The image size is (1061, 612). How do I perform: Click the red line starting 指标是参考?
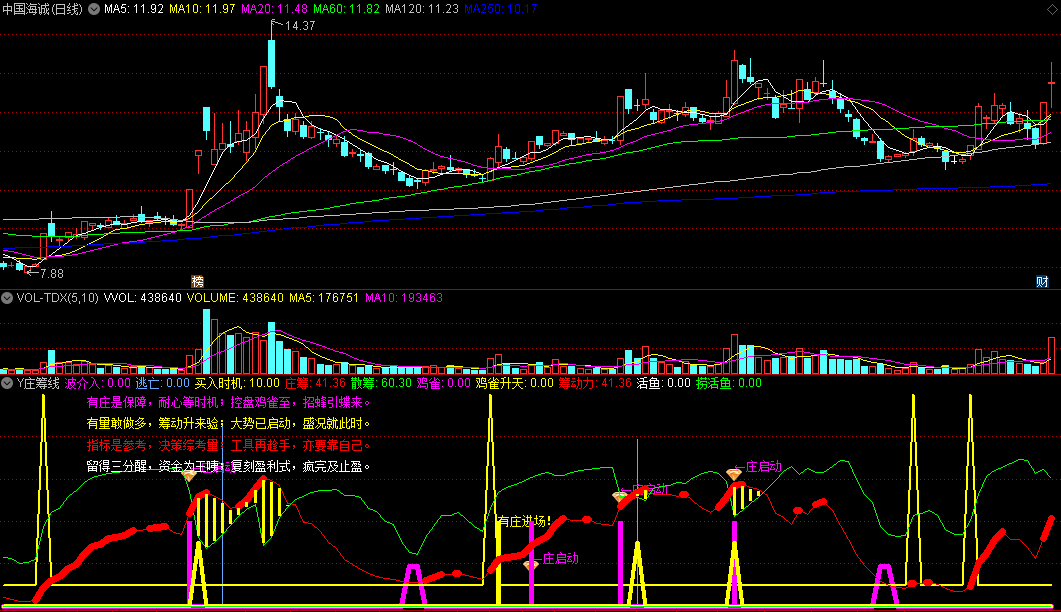(229, 445)
